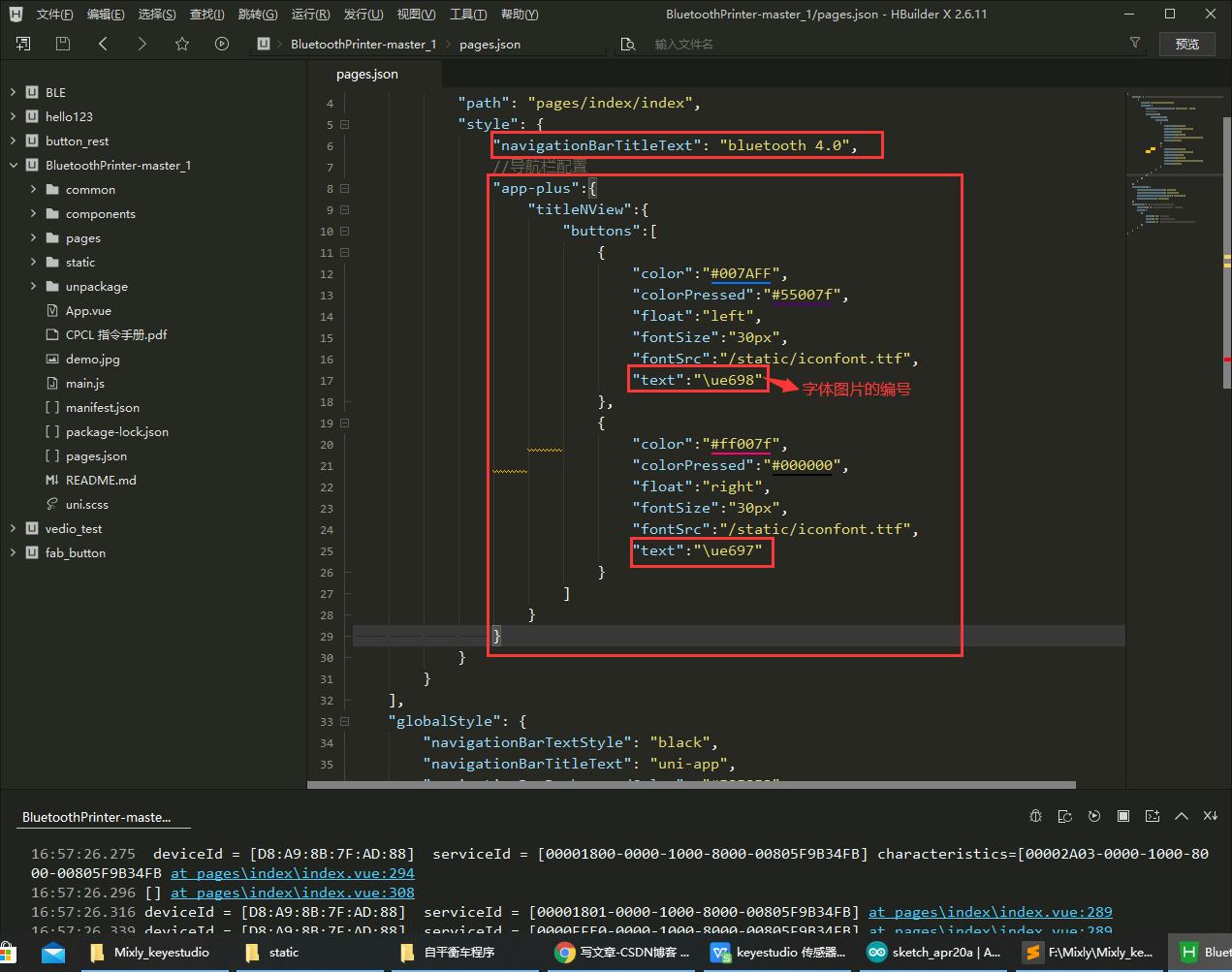Click BluetoothPrinter-master_1 in breadcrumb
Screen dimensions: 1232x972
tap(363, 44)
